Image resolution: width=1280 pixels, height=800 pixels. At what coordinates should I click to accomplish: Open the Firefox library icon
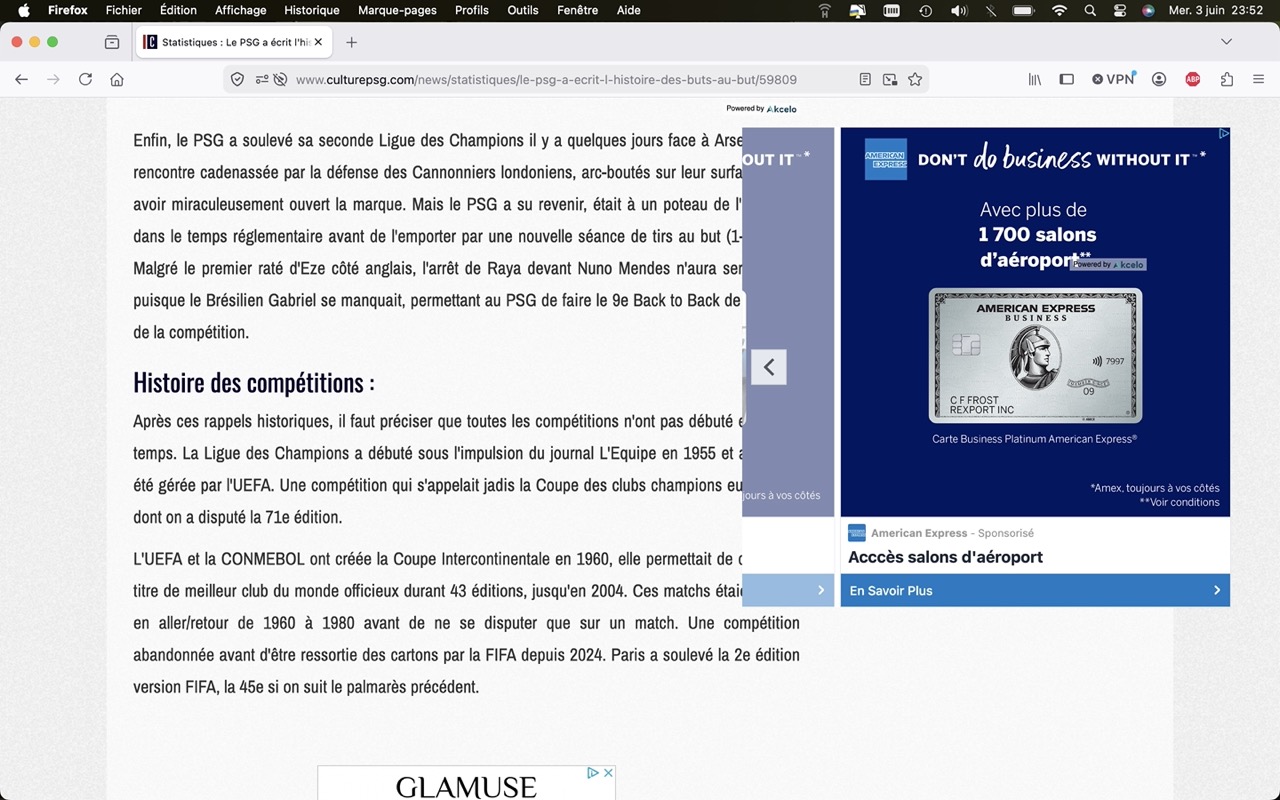click(1035, 80)
